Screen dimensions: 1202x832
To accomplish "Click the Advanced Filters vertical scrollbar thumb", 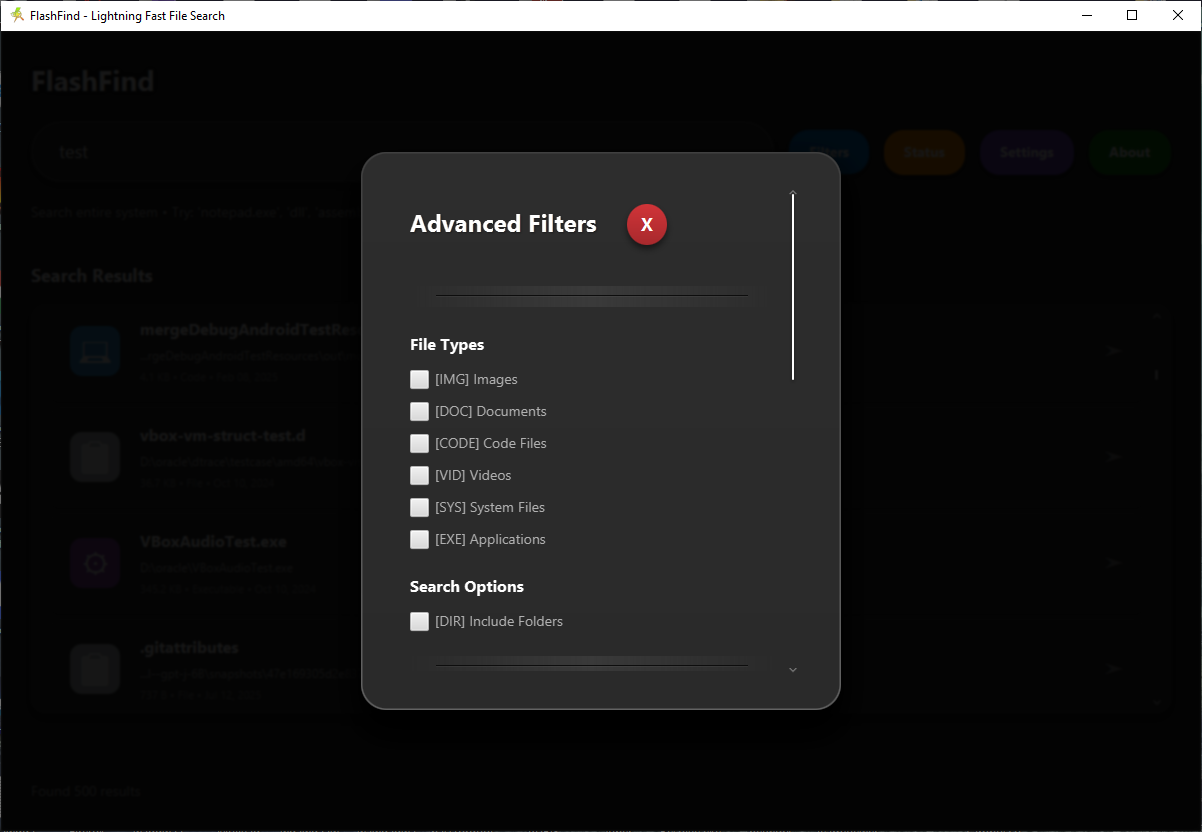I will pyautogui.click(x=793, y=287).
